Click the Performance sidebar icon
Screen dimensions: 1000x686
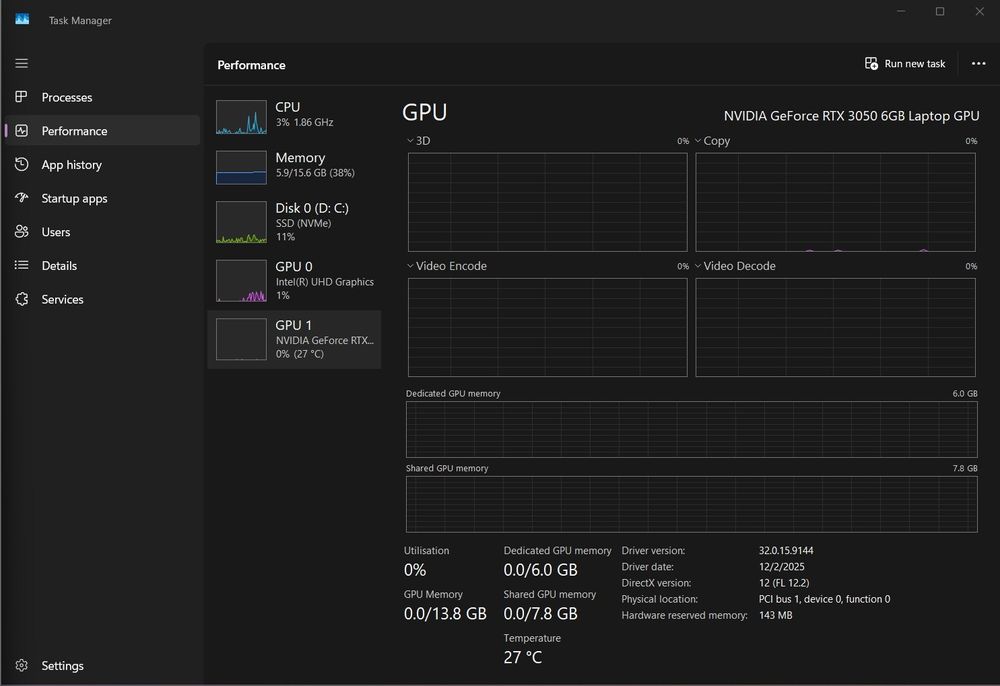tap(22, 131)
